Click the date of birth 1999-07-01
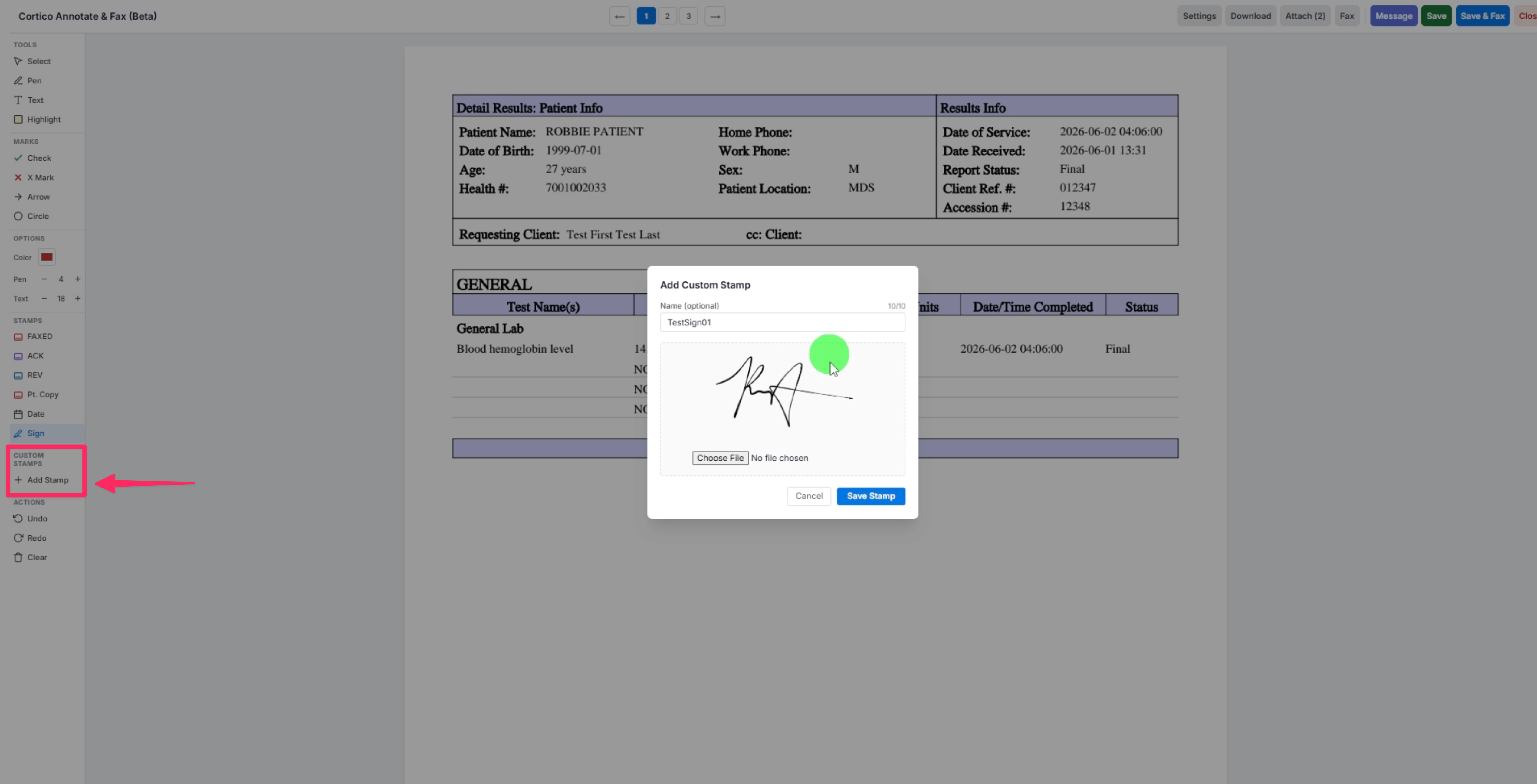The image size is (1537, 784). [x=573, y=150]
